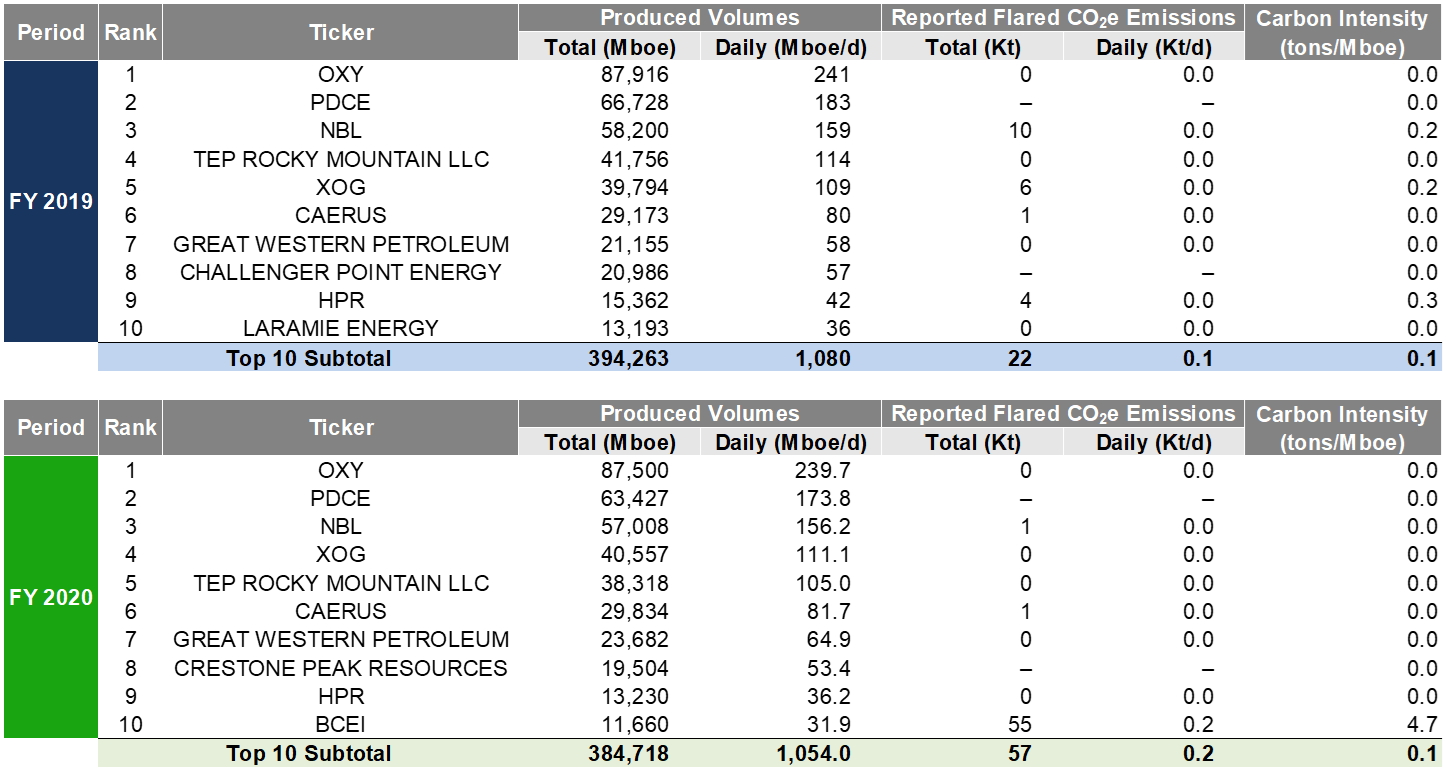Select Reported Flared CO2e Emissions header, upper table
Viewport: 1446px width, 772px height.
[1063, 18]
